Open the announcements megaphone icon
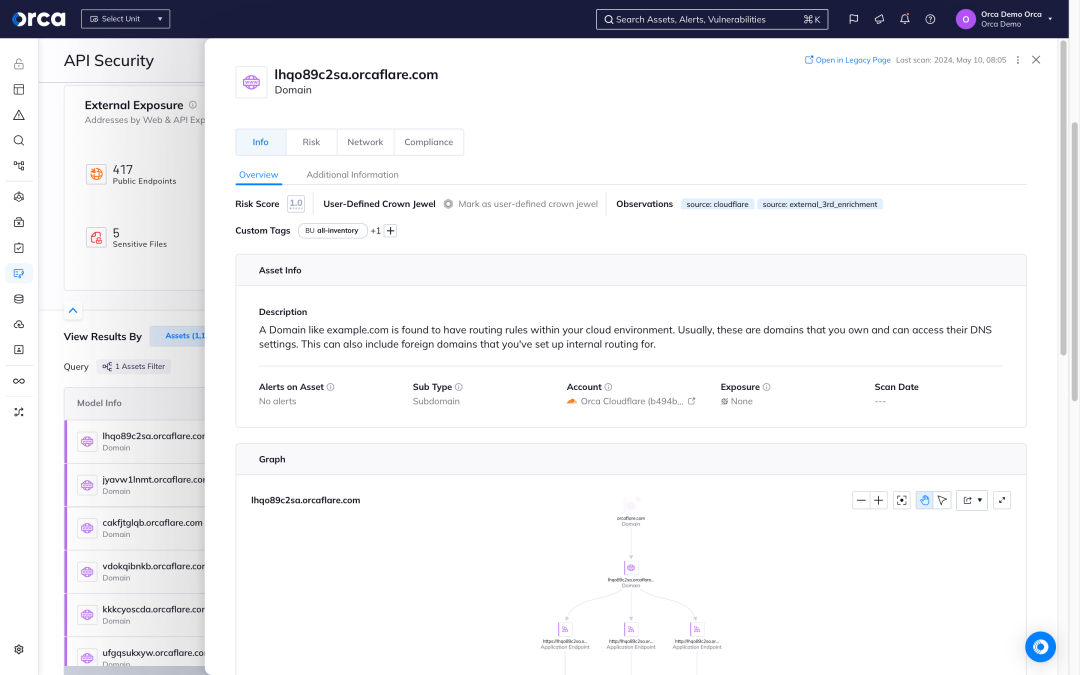Image resolution: width=1080 pixels, height=675 pixels. tap(879, 19)
